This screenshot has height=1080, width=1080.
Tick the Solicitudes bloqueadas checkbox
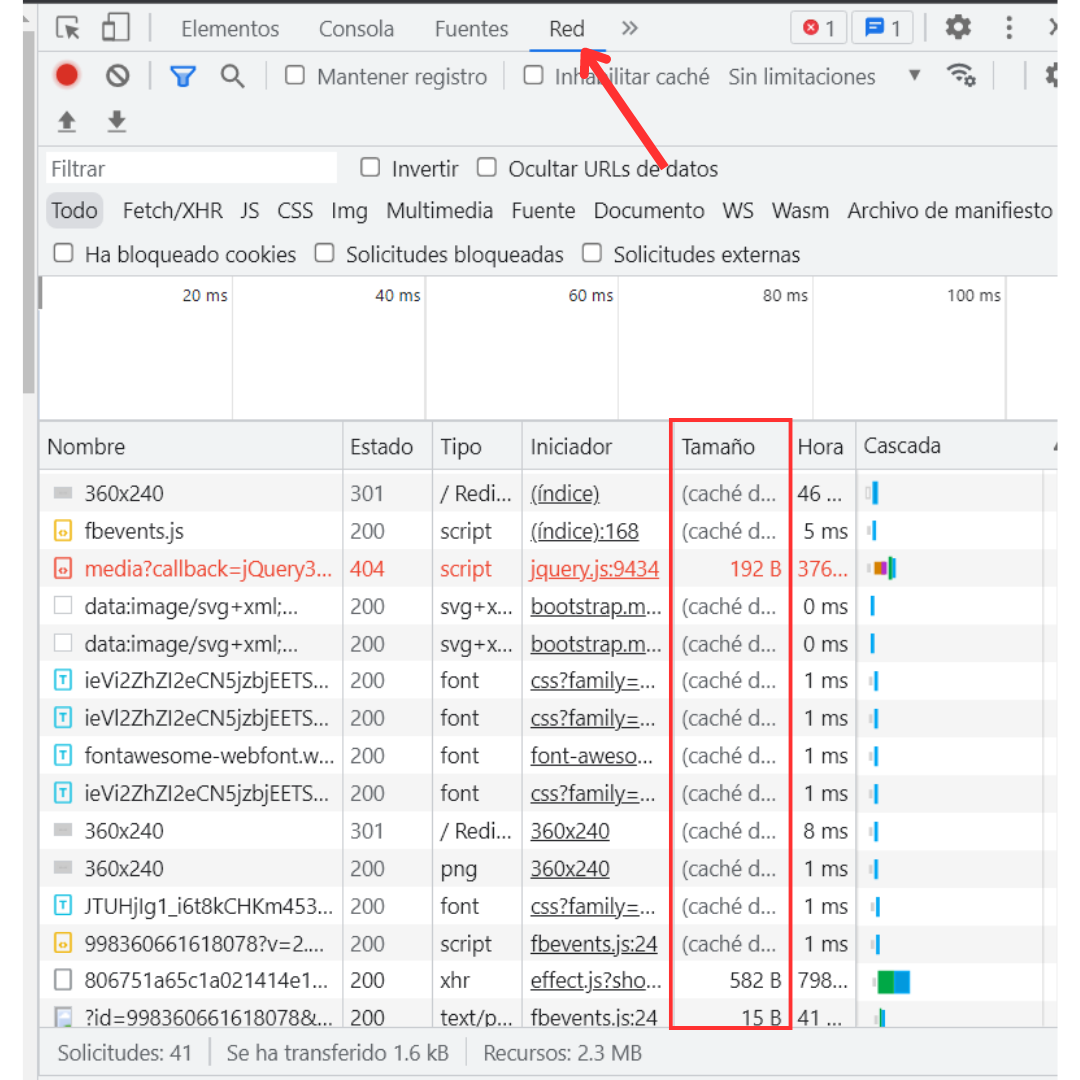(324, 254)
